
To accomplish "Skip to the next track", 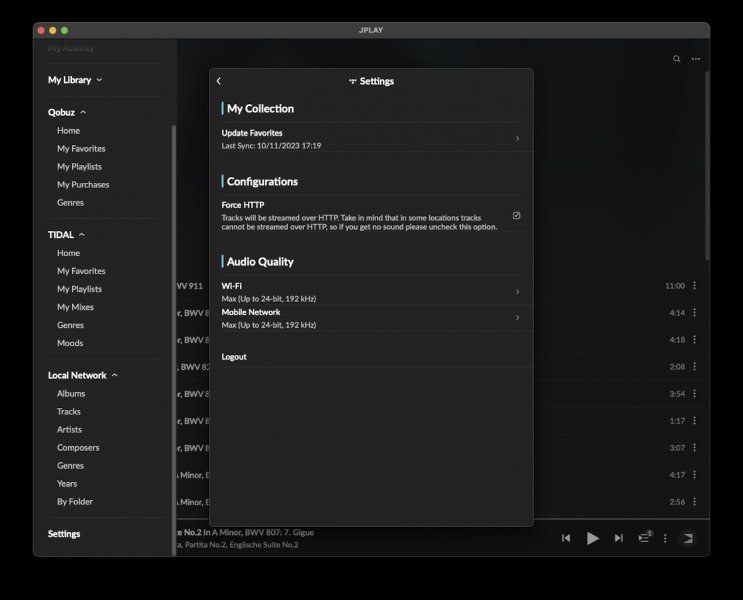I will 618,538.
